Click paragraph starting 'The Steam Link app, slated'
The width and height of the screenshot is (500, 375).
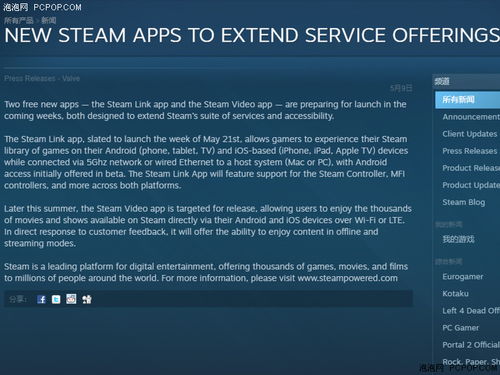pyautogui.click(x=206, y=162)
